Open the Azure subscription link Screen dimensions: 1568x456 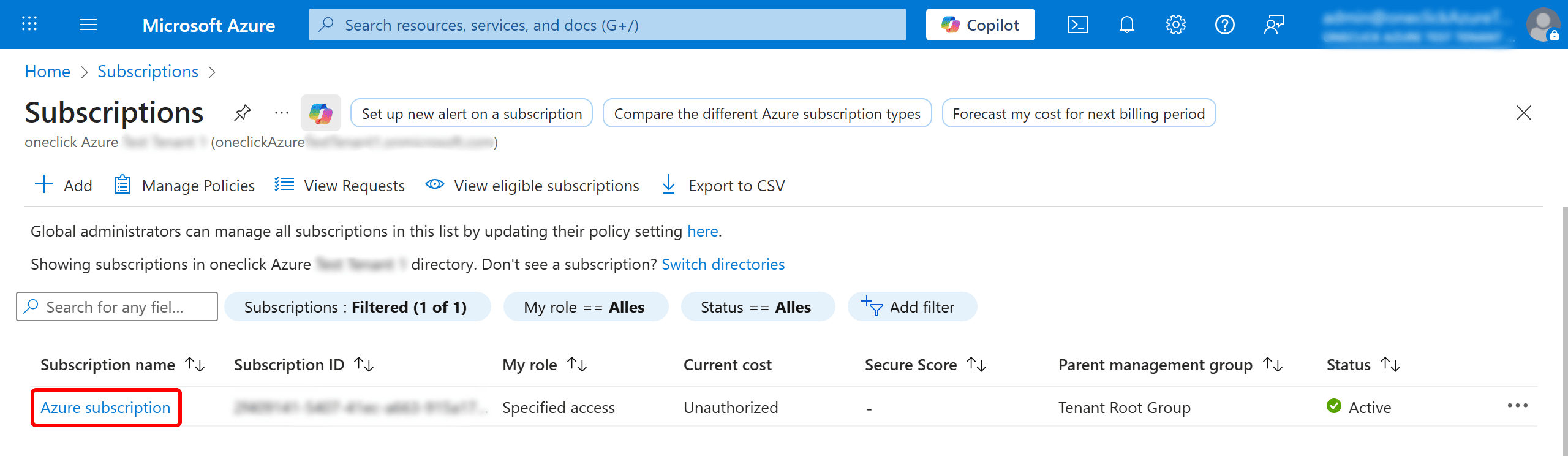[x=105, y=408]
